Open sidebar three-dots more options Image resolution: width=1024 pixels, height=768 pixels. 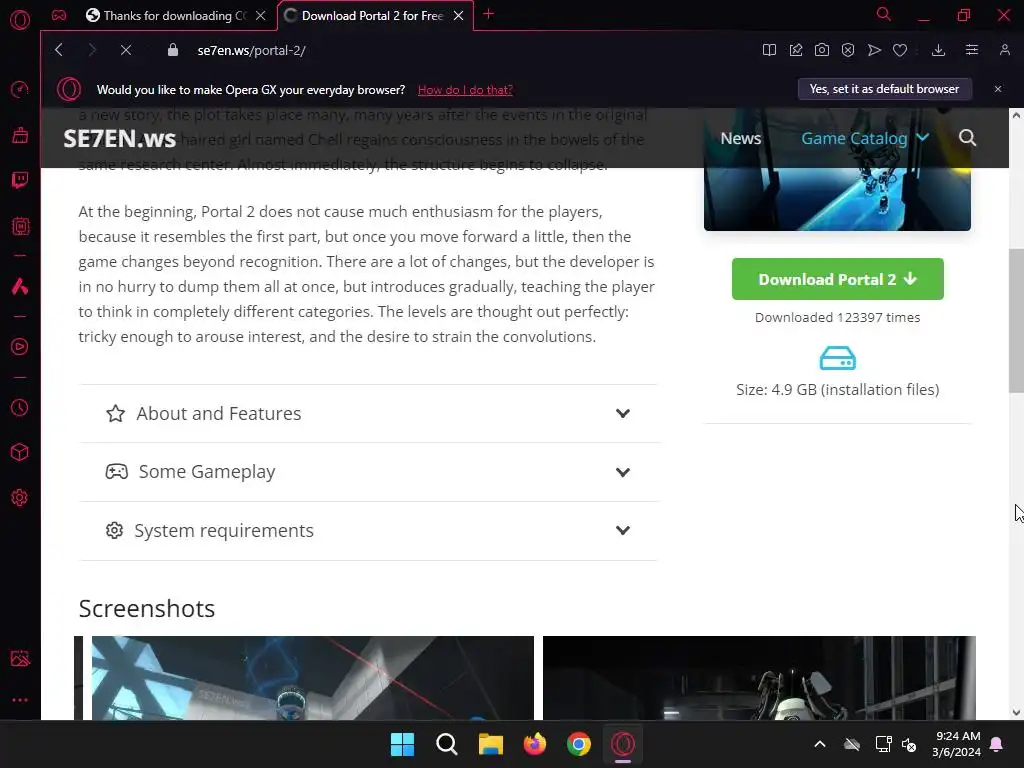pos(20,700)
